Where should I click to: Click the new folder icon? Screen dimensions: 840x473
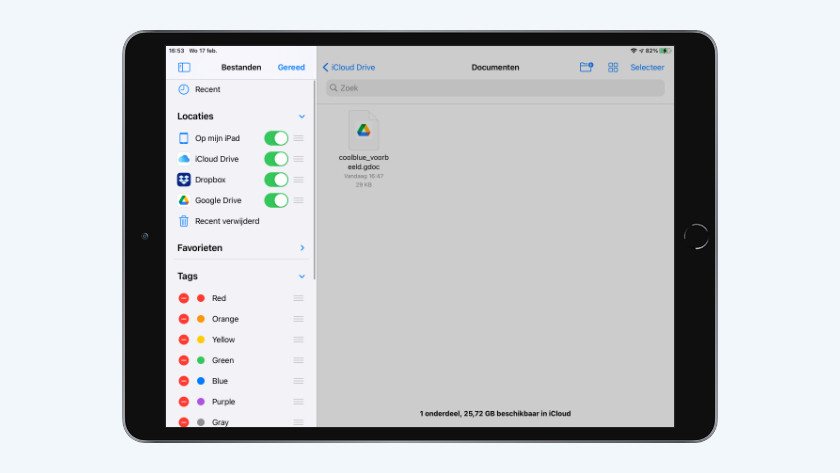point(586,67)
